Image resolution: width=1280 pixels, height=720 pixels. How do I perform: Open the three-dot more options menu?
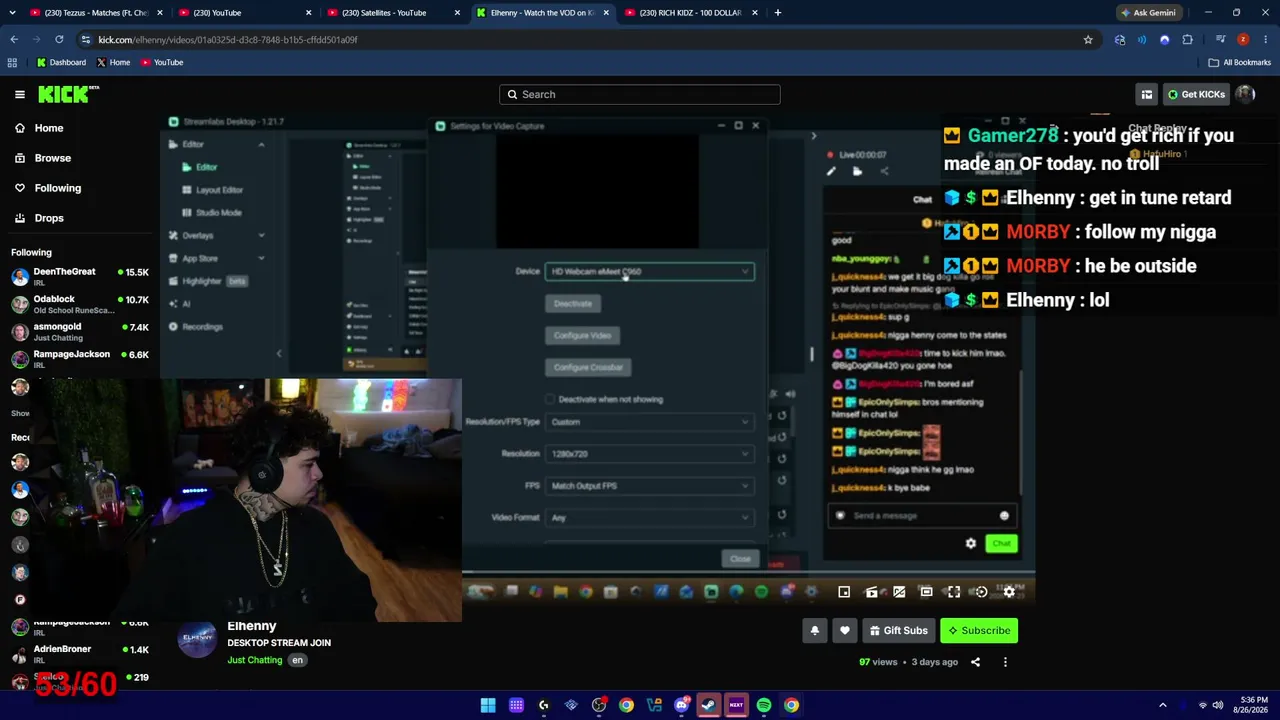pos(1005,662)
